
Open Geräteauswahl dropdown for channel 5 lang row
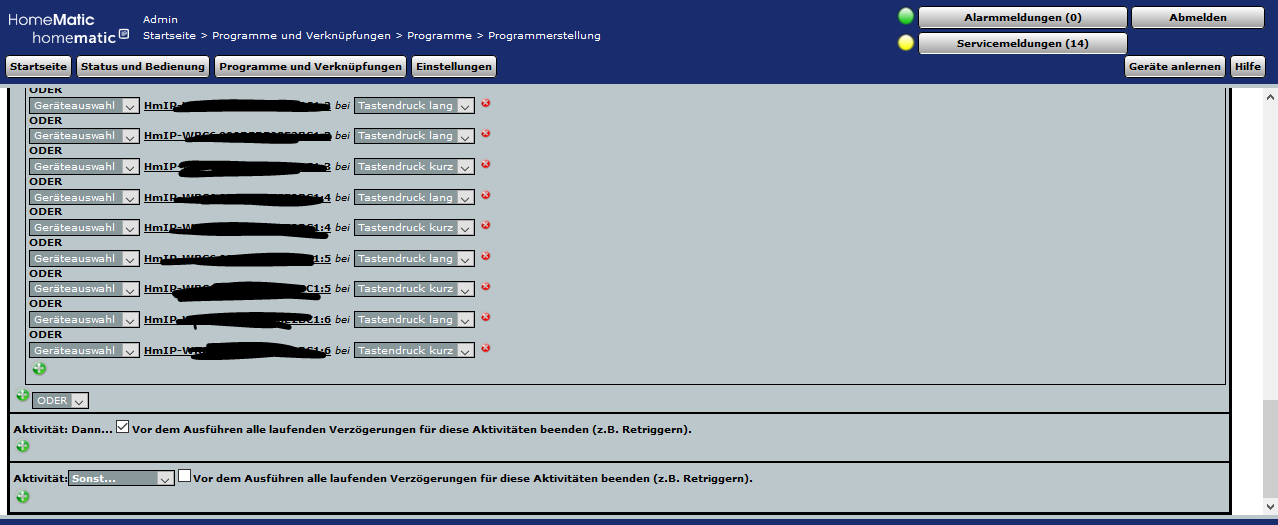click(84, 259)
